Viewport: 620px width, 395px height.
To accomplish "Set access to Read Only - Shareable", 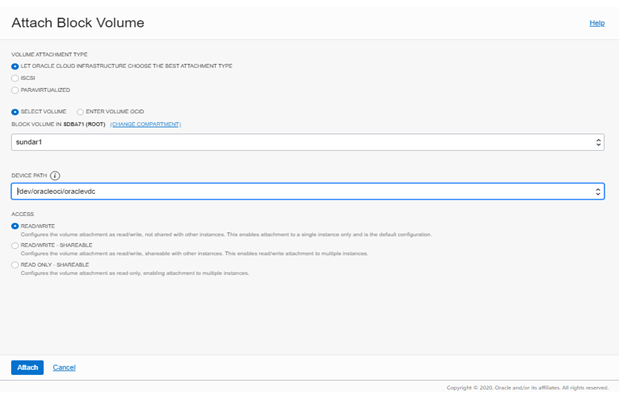I will pos(15,265).
